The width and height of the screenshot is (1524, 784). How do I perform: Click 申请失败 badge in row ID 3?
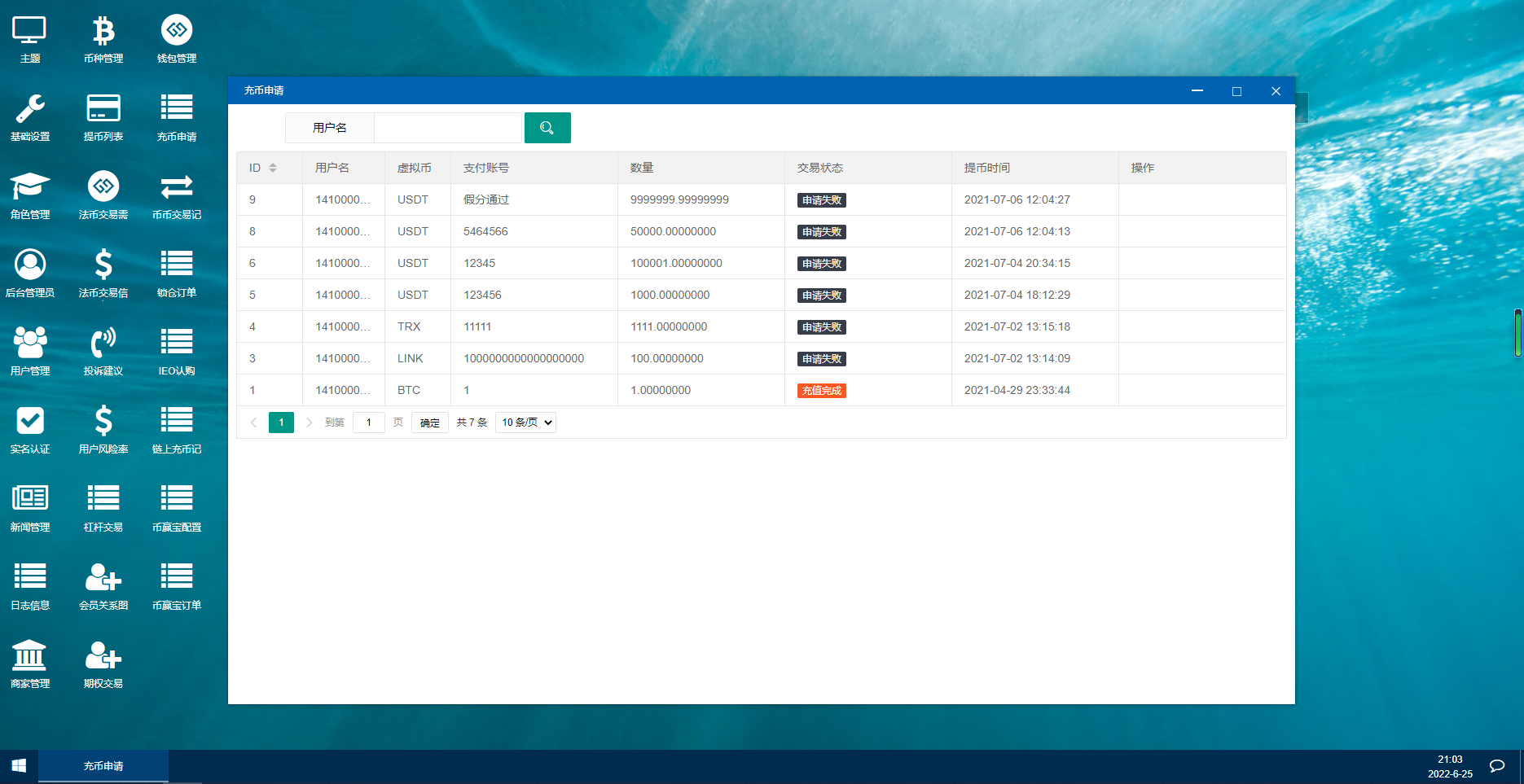(821, 359)
